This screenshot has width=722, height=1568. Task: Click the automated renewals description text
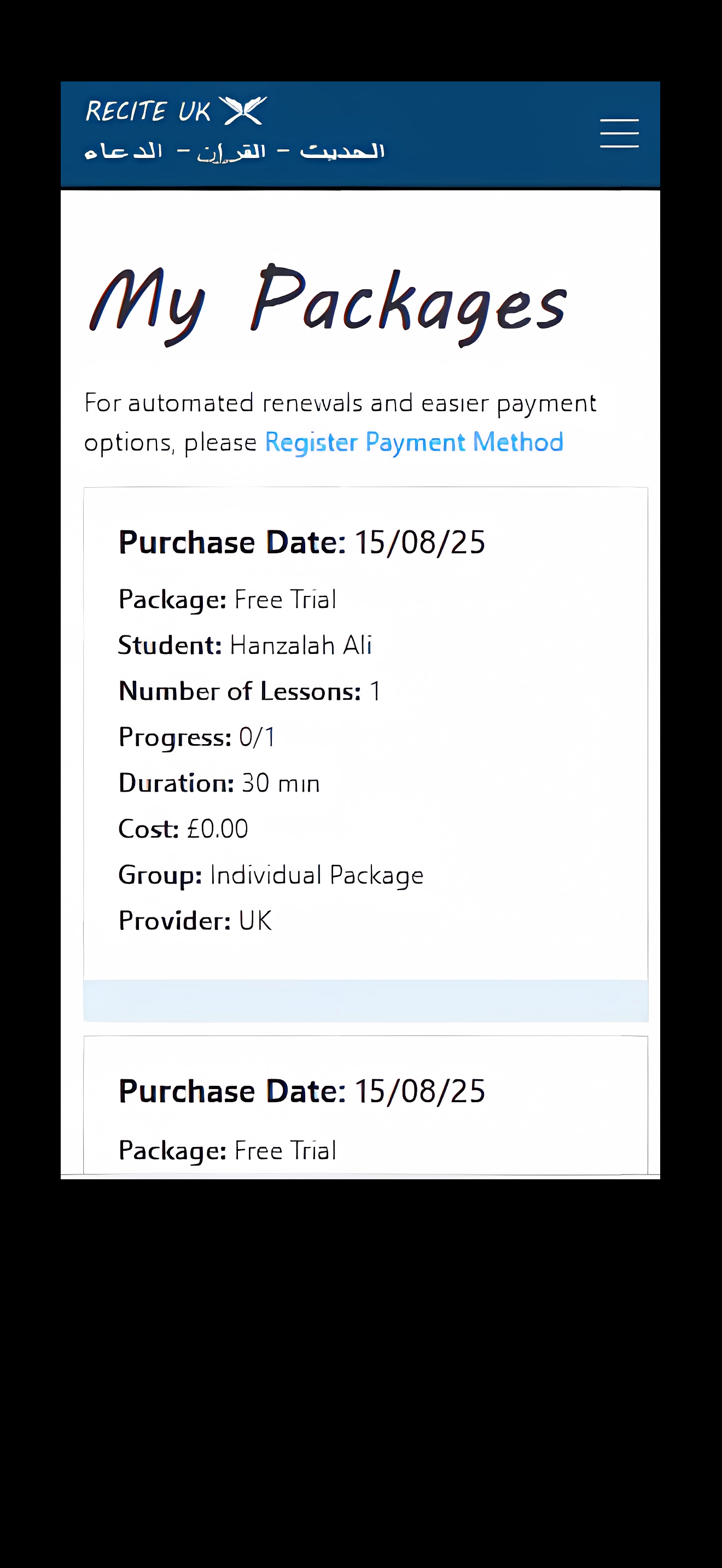coord(340,423)
